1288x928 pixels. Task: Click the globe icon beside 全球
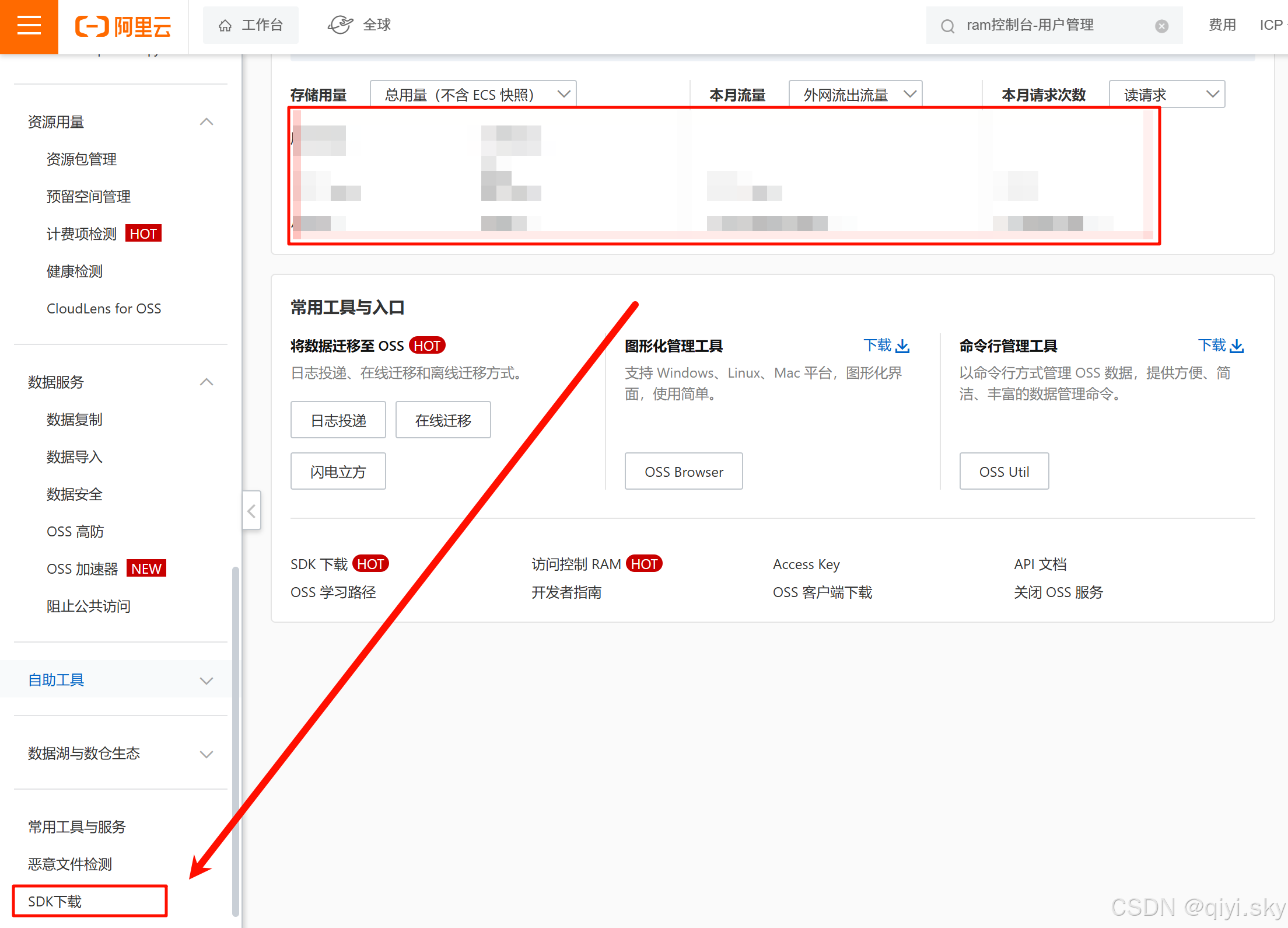tap(340, 25)
